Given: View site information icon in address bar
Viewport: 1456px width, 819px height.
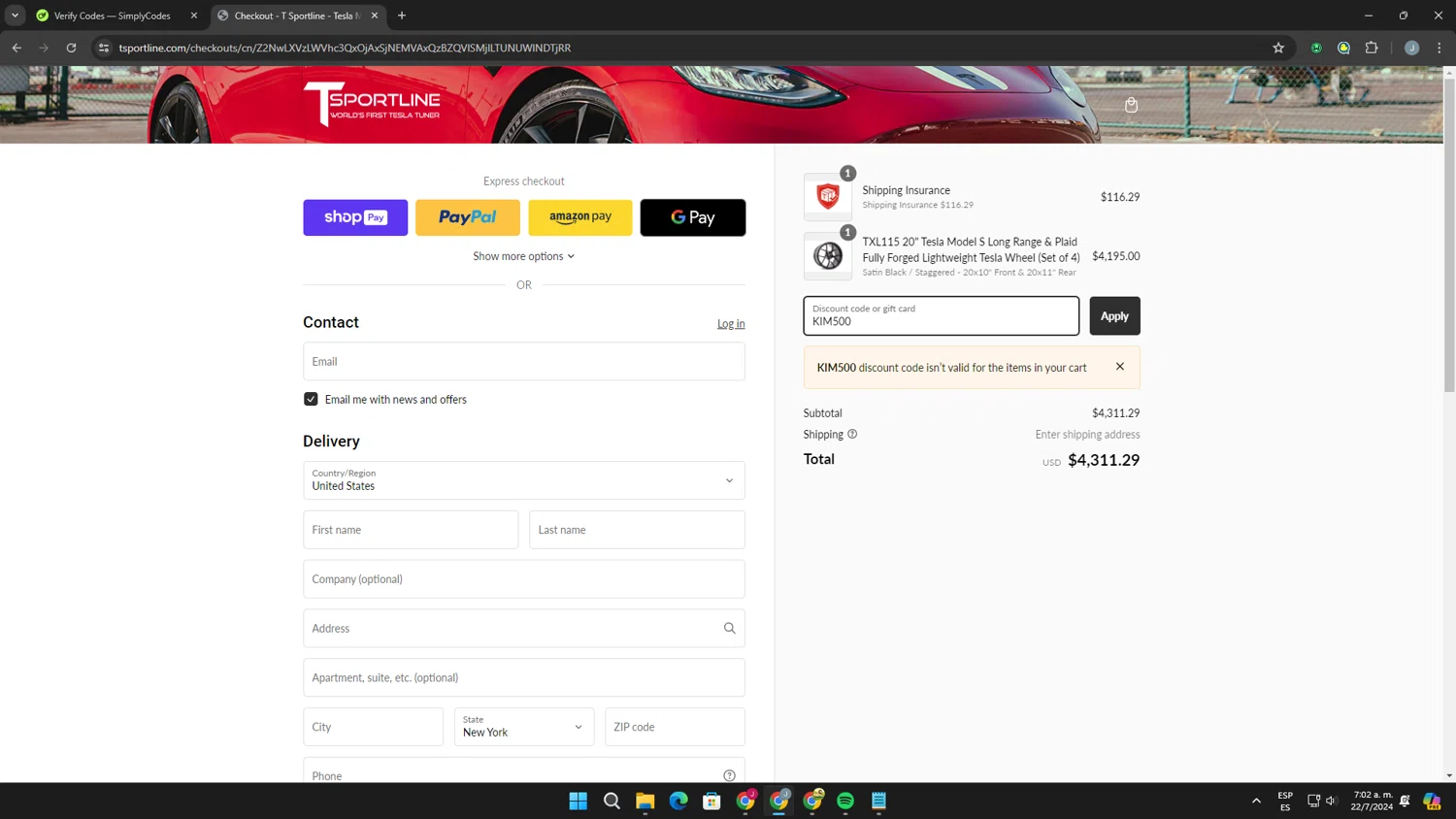Looking at the screenshot, I should pyautogui.click(x=104, y=48).
